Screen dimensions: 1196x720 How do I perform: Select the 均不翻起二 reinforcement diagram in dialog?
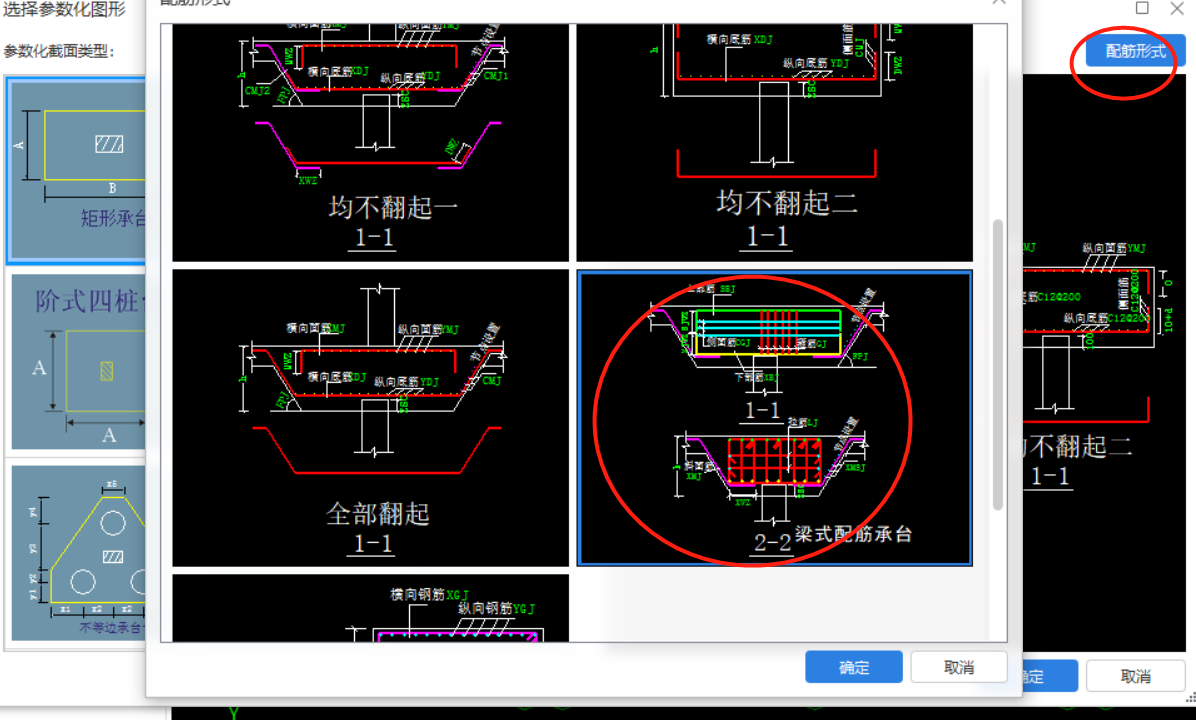pyautogui.click(x=774, y=143)
